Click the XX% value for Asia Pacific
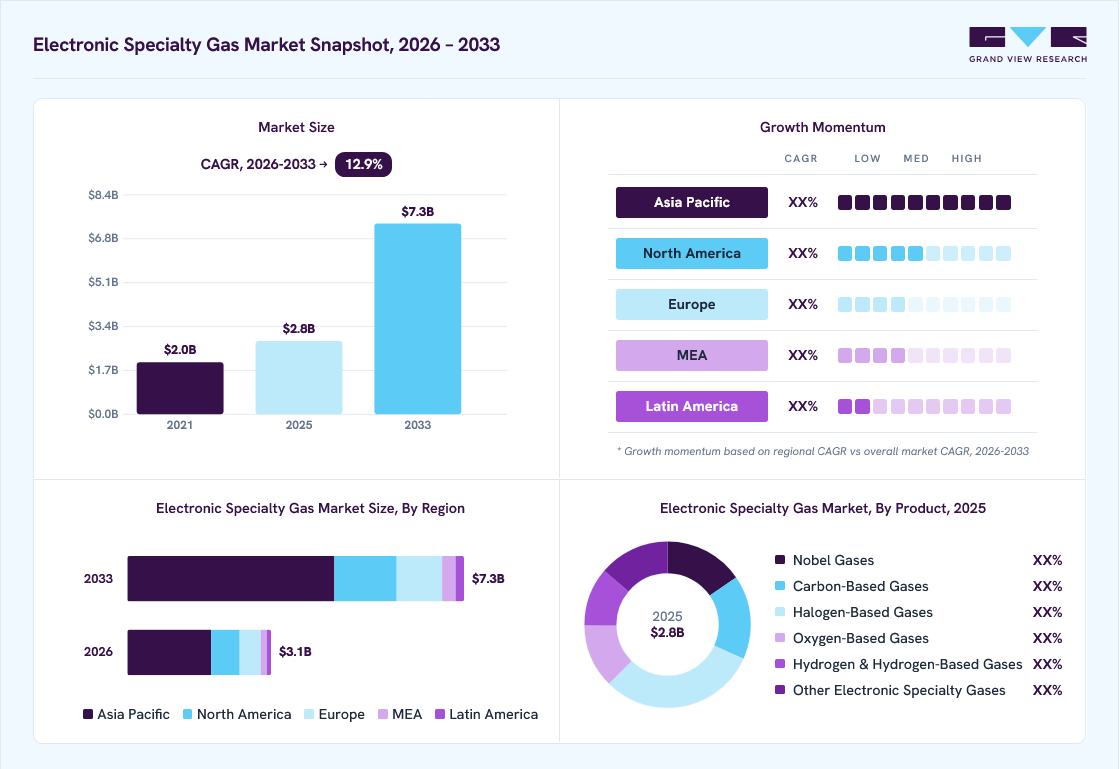Screen dimensions: 1120x769 (x=803, y=203)
